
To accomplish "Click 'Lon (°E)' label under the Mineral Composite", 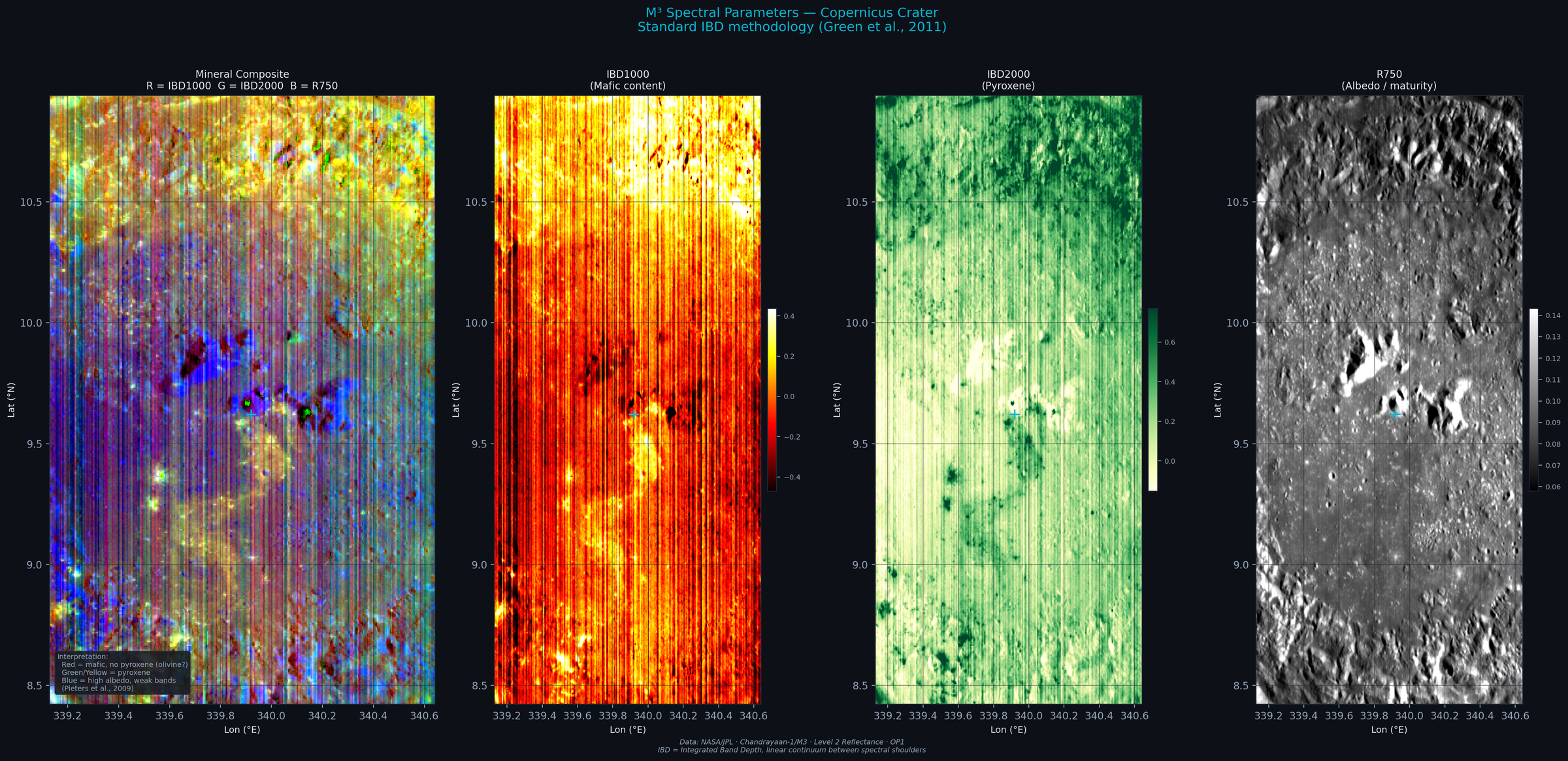I will click(242, 730).
